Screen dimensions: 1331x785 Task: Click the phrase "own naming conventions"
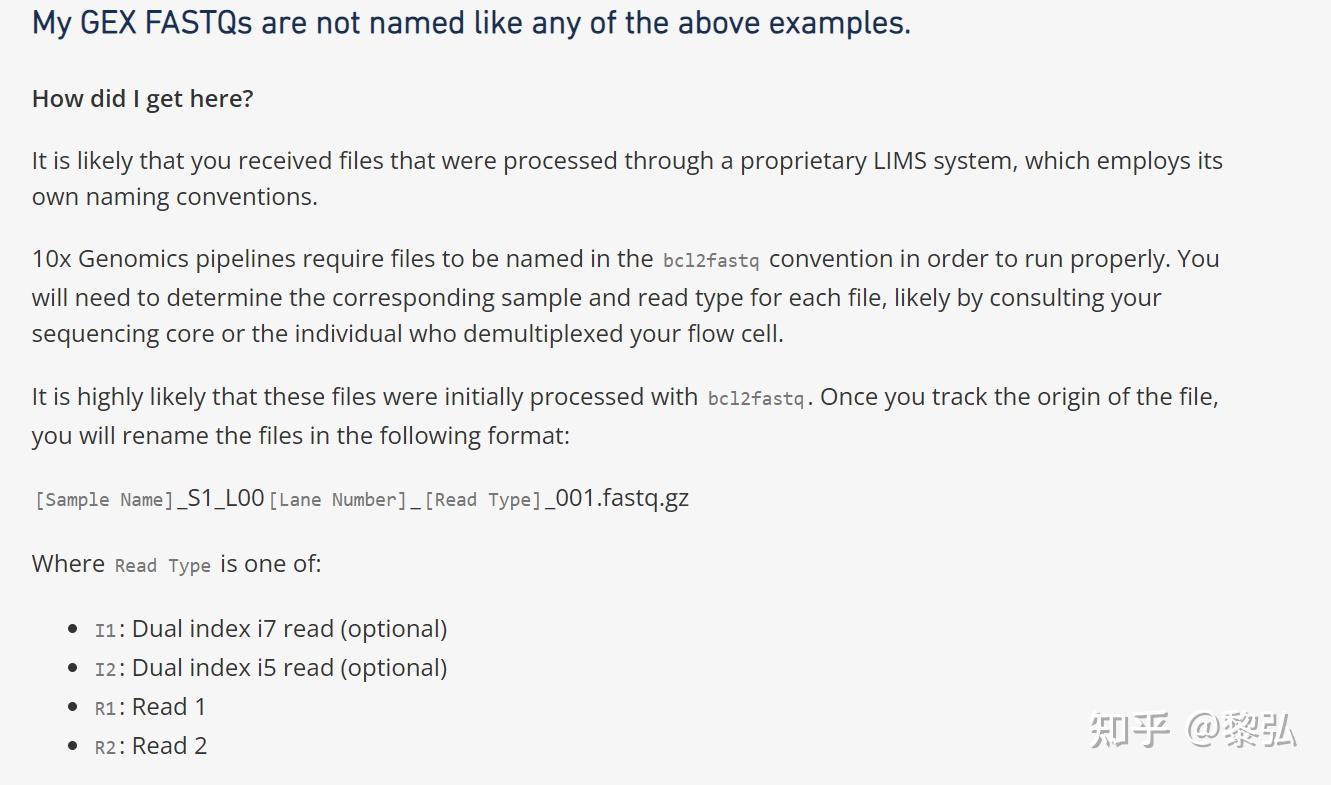tap(174, 197)
